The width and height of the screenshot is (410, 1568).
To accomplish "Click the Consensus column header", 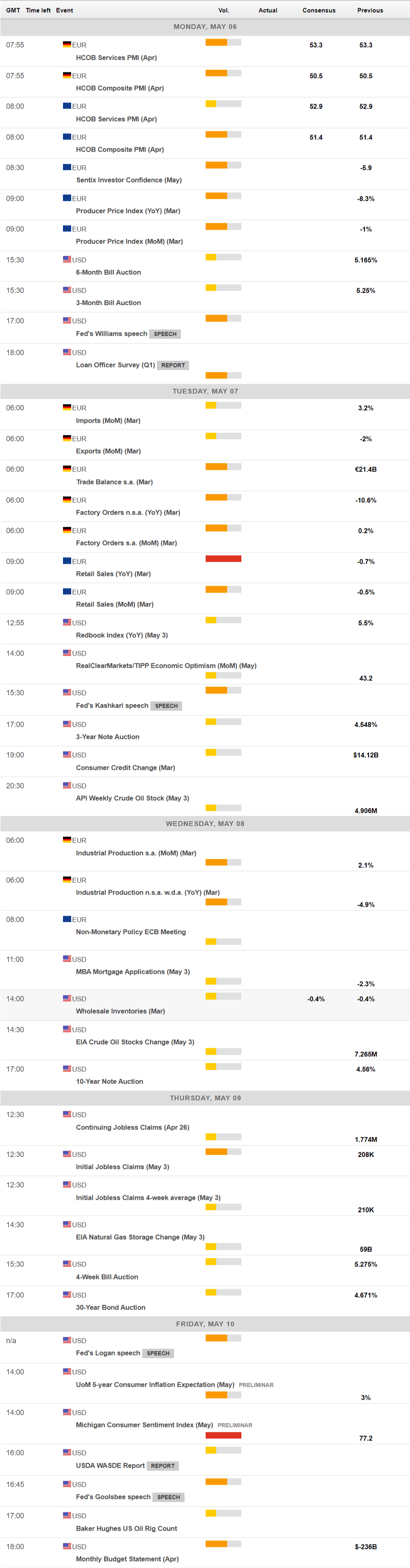I will [x=319, y=10].
